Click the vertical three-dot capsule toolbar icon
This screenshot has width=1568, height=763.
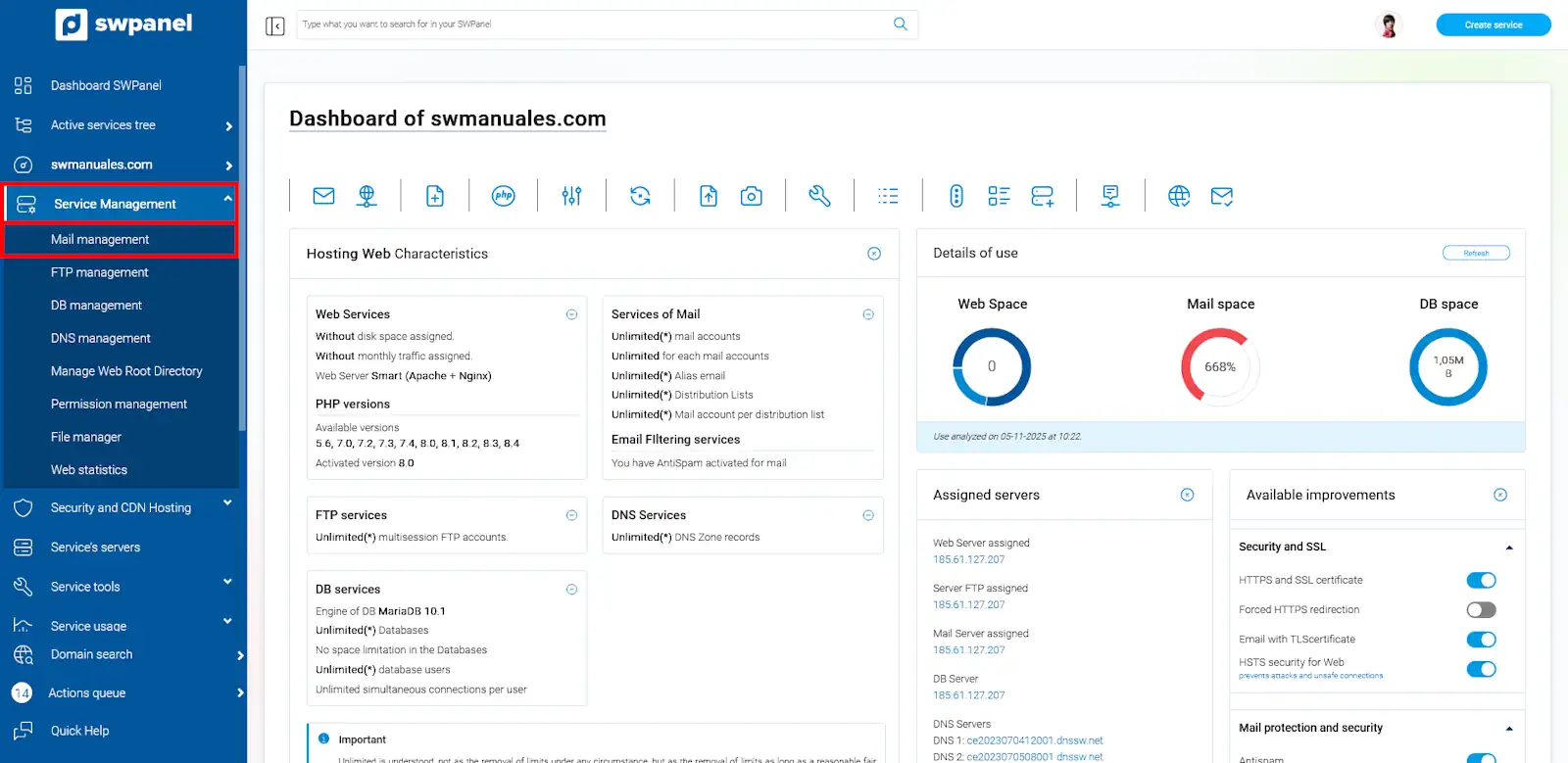[956, 196]
